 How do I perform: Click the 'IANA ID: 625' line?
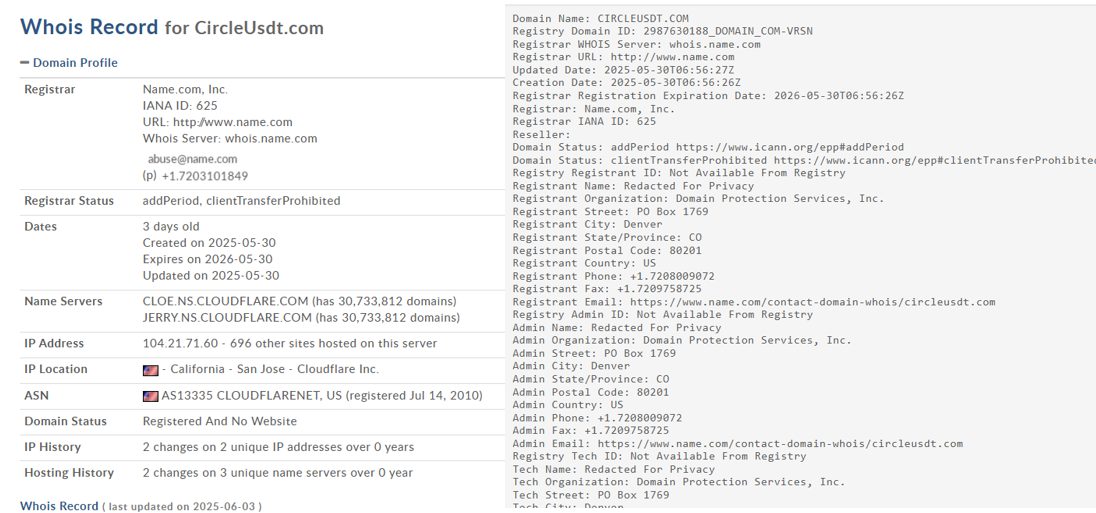[180, 106]
